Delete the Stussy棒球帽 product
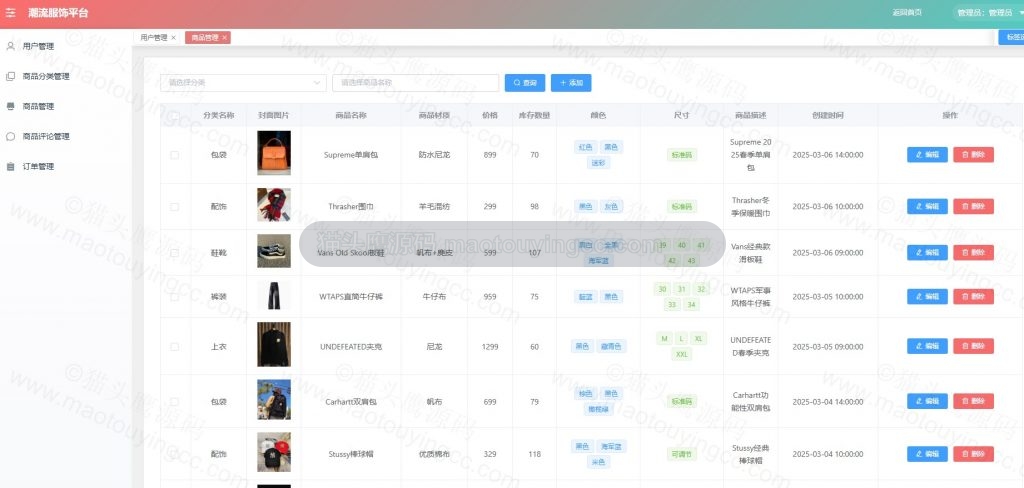1024x488 pixels. (x=974, y=454)
